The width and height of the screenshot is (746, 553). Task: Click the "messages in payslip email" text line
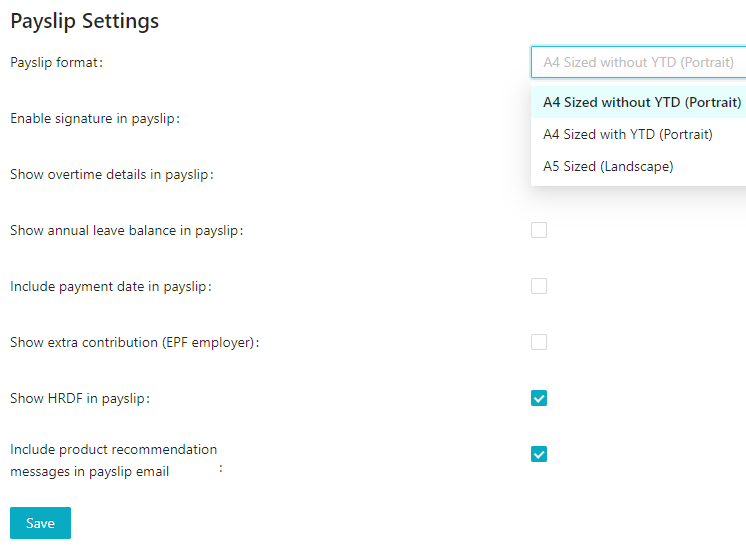click(x=89, y=471)
